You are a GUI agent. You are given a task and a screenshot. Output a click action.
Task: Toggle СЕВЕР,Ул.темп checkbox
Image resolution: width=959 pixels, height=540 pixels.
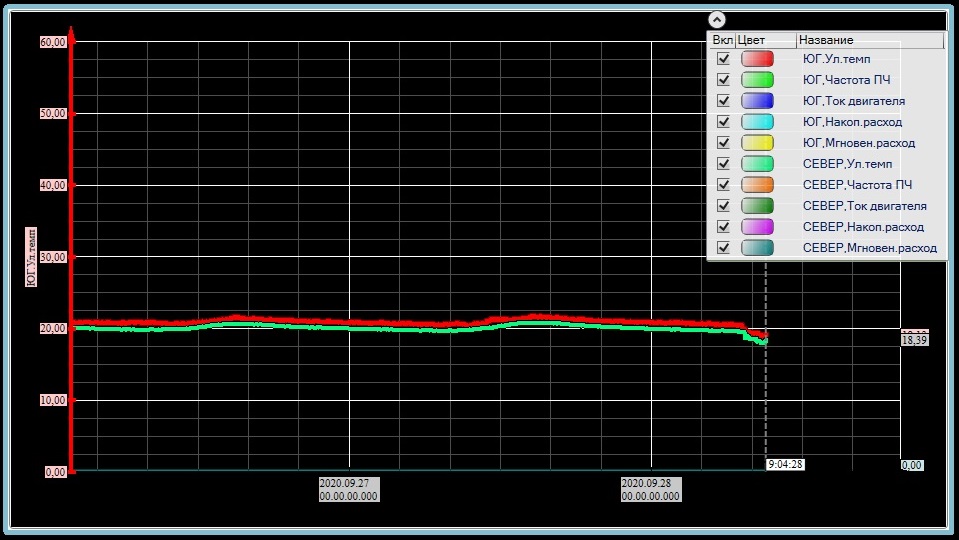pyautogui.click(x=724, y=163)
